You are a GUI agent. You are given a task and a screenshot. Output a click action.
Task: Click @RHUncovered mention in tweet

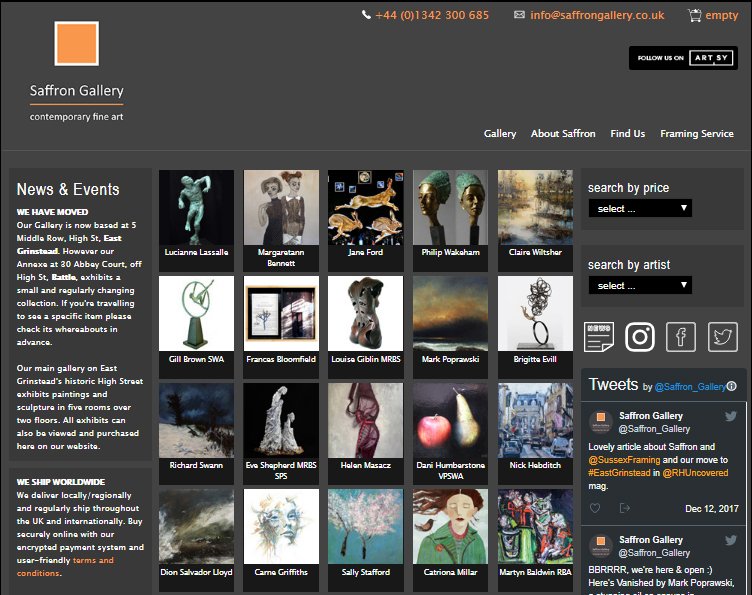click(x=695, y=473)
